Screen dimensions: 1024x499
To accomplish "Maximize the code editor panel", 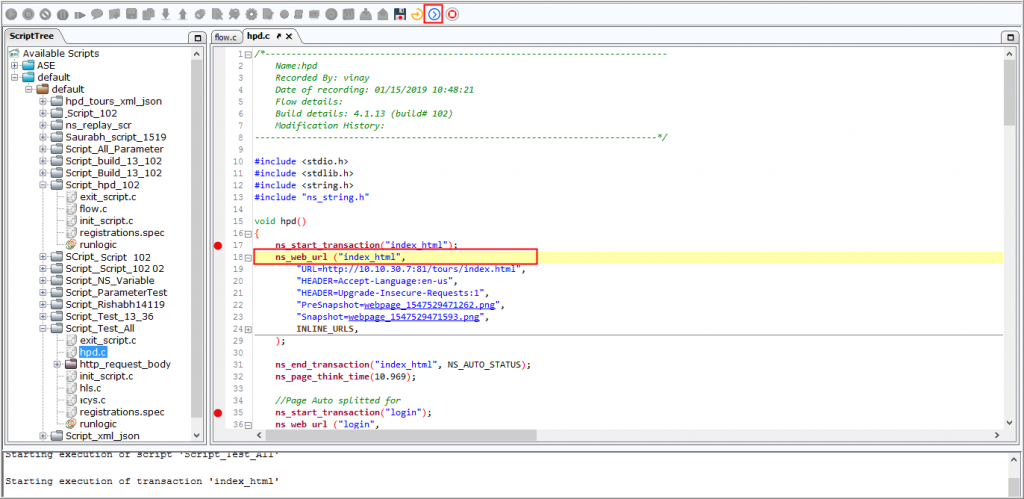I will tap(1010, 37).
